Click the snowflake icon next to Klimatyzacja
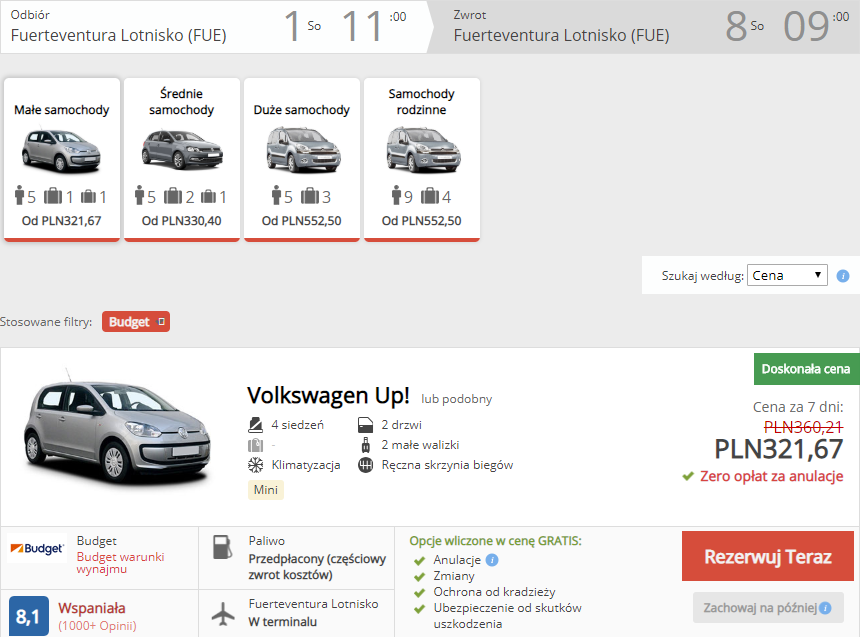The height and width of the screenshot is (637, 860). (256, 465)
